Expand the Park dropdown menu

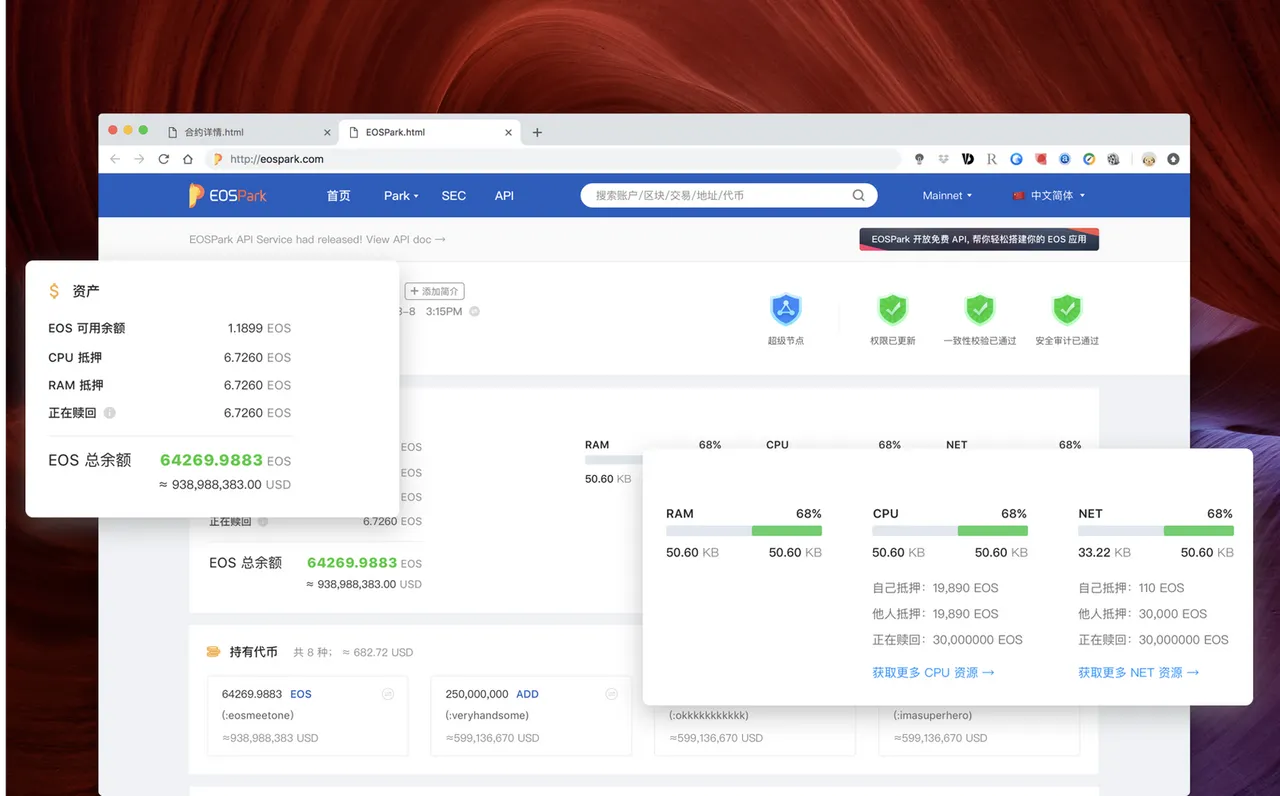pyautogui.click(x=401, y=195)
